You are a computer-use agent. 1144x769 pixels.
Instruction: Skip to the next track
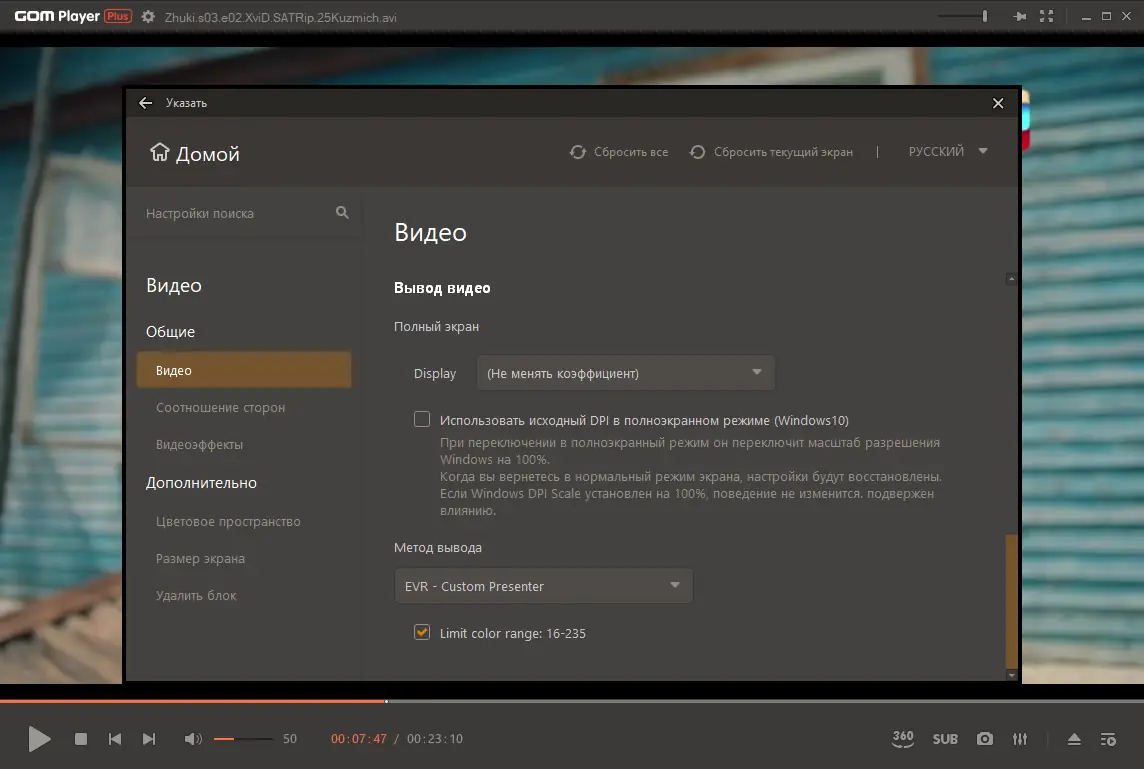(x=149, y=739)
